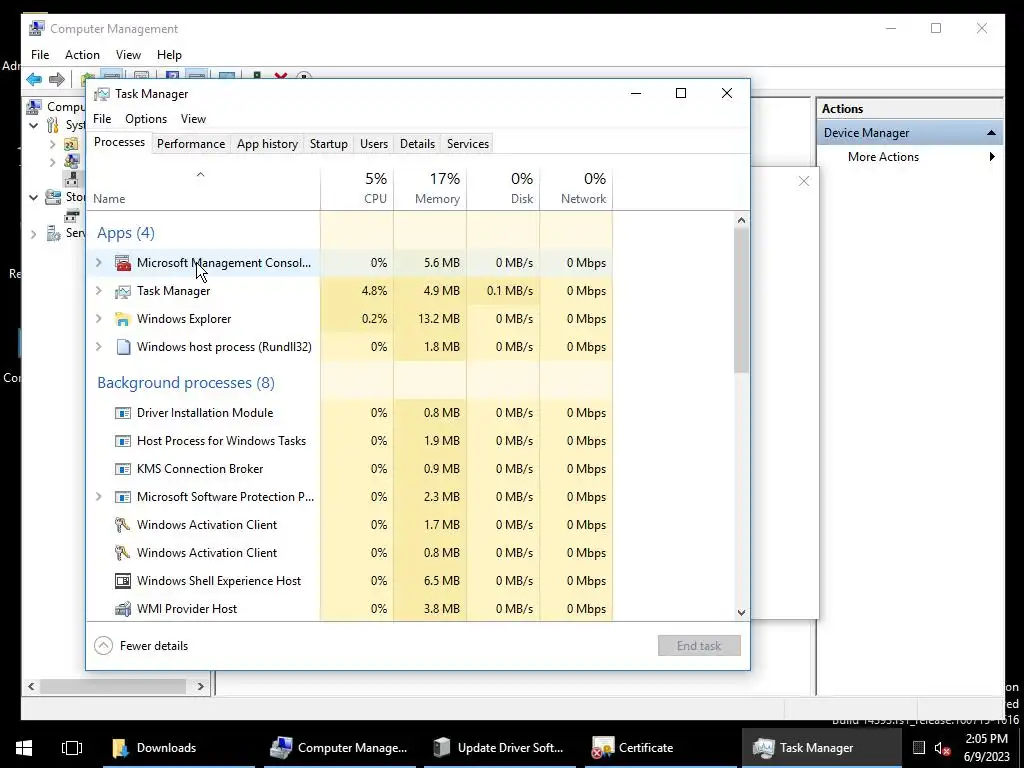Open the Performance tab
Image resolution: width=1024 pixels, height=768 pixels.
click(191, 144)
